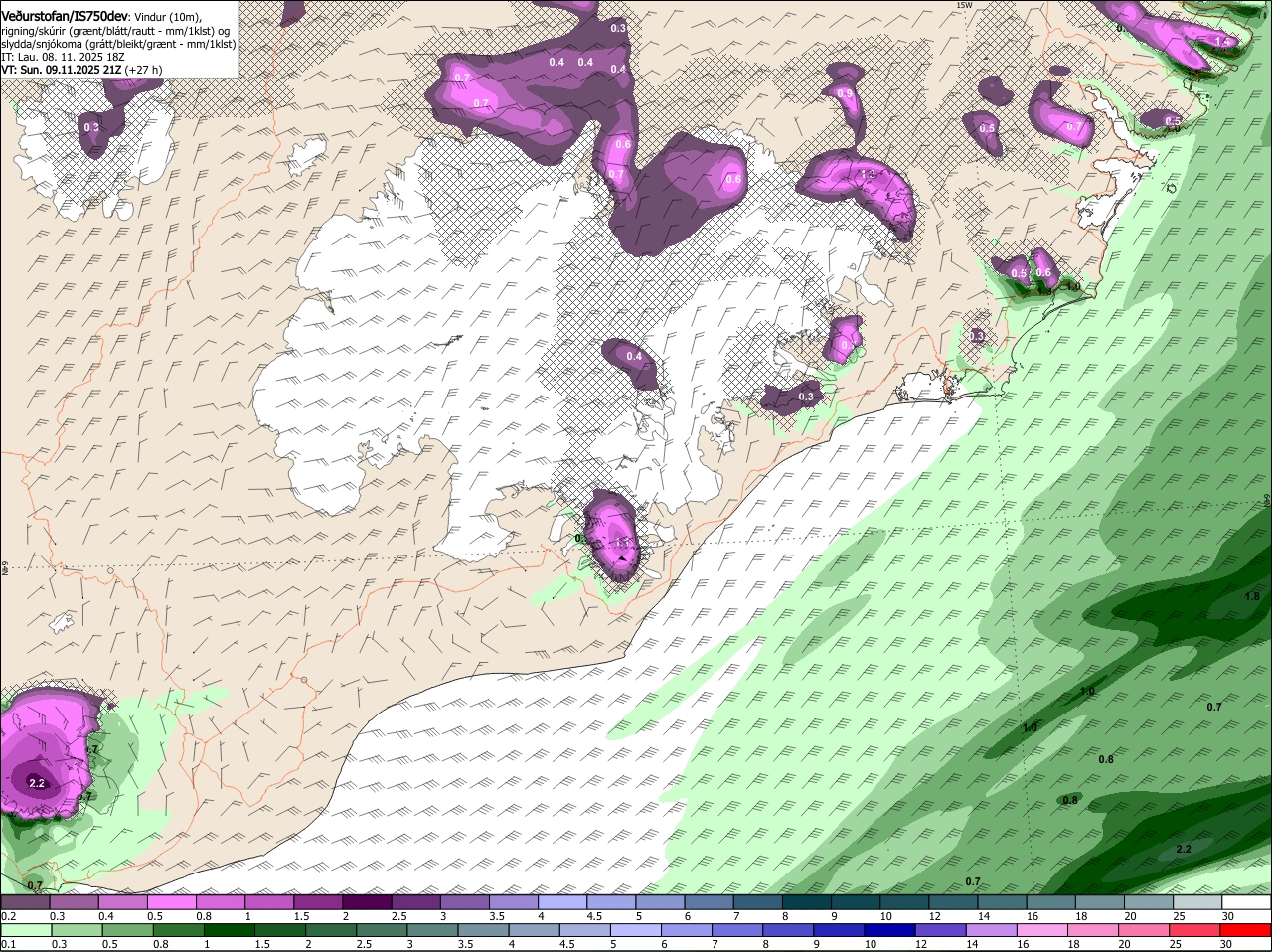Click the '0.2' label in top legend
The height and width of the screenshot is (952, 1272).
click(8, 916)
